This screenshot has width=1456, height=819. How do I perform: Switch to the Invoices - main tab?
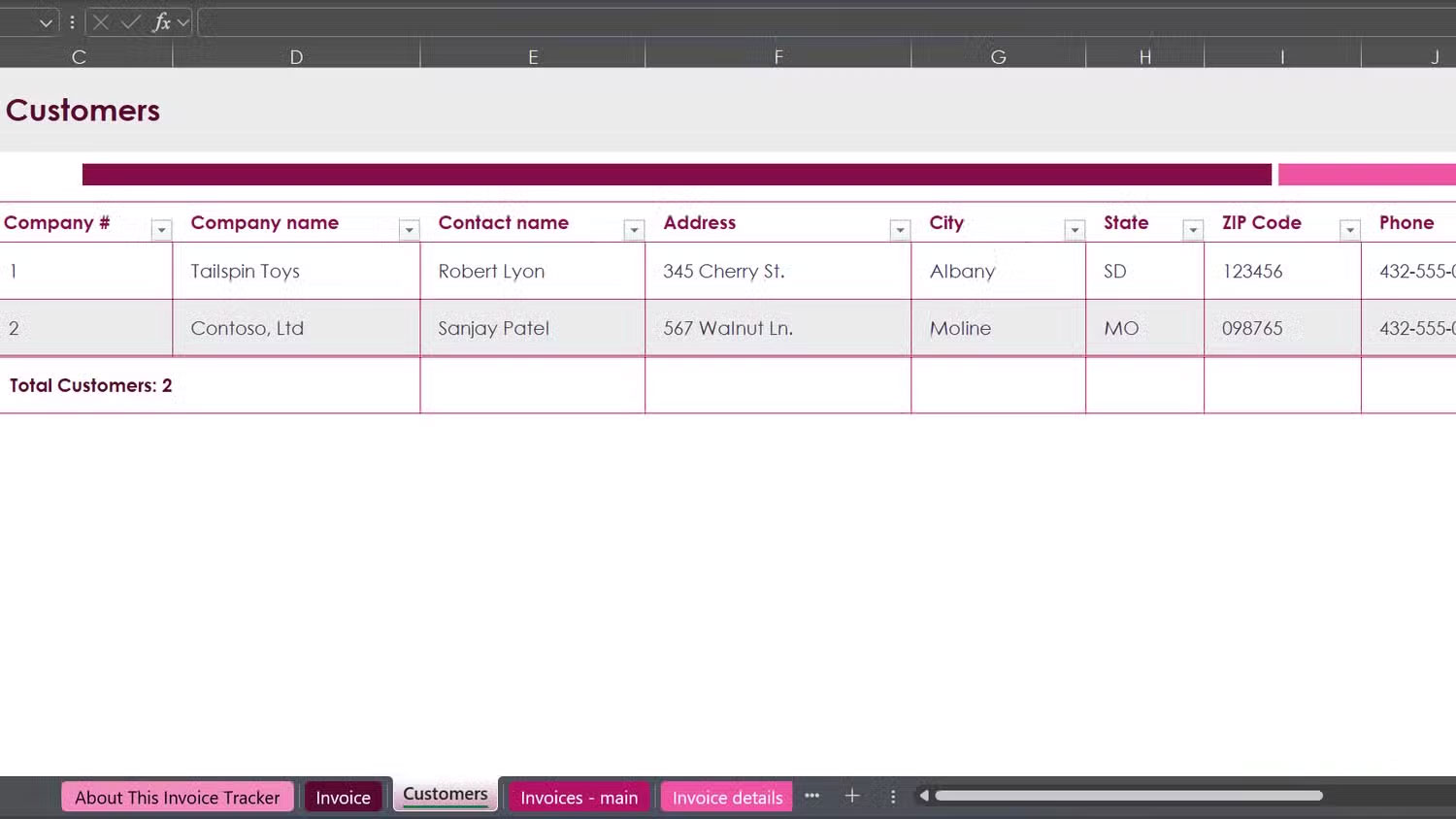coord(579,796)
